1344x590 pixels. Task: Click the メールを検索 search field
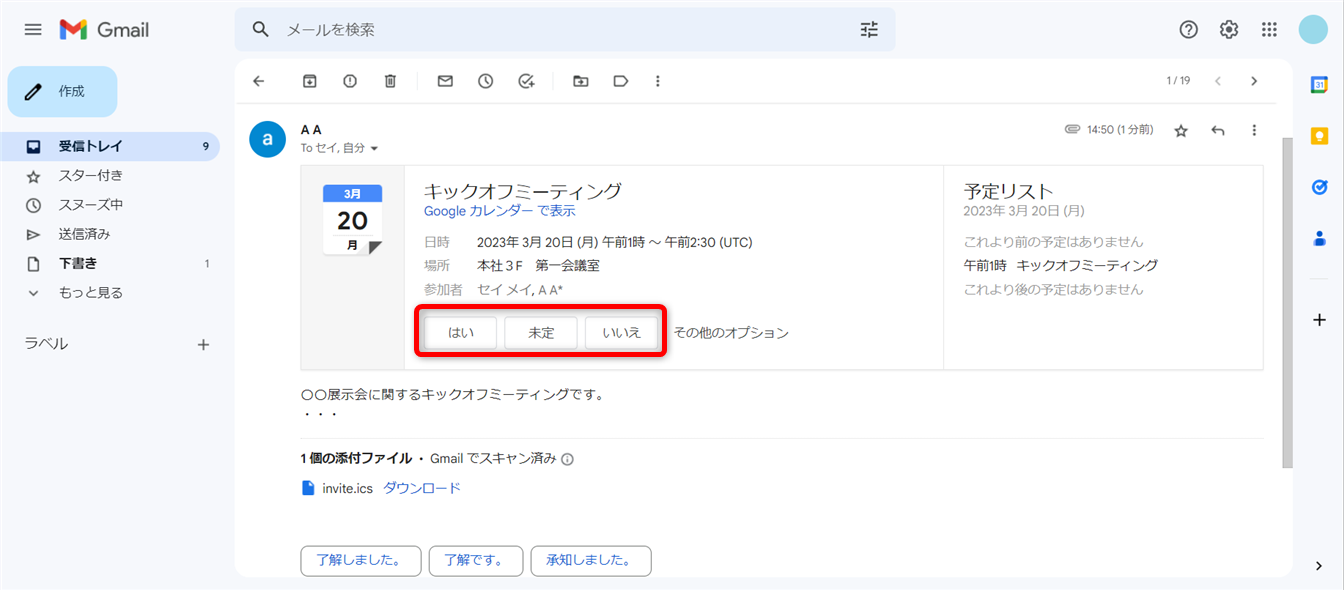(x=560, y=30)
